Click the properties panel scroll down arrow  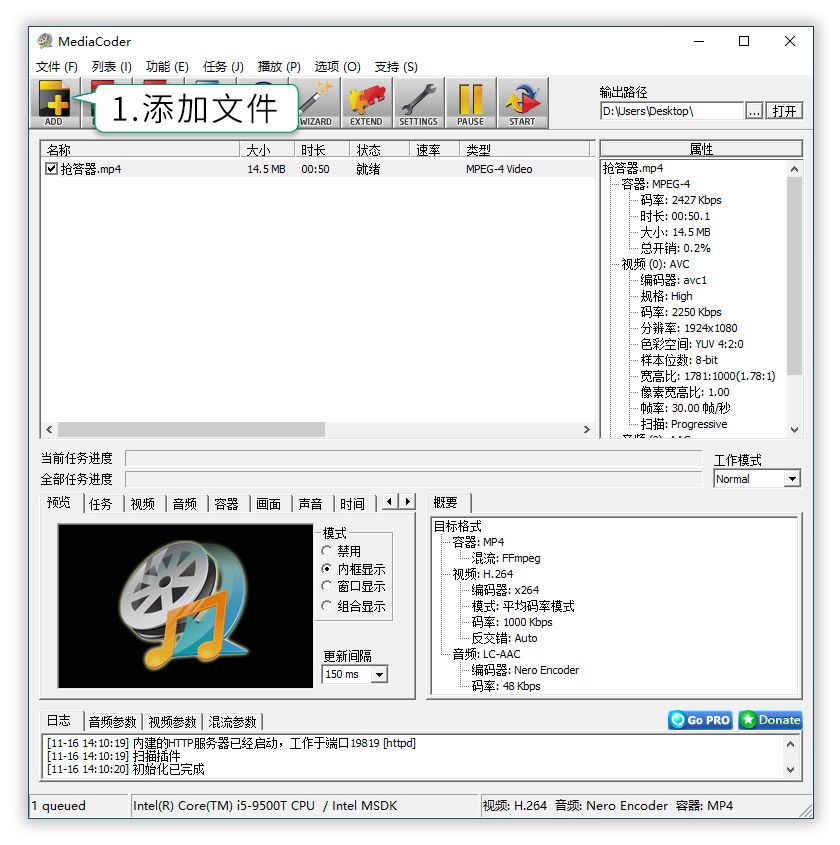click(794, 430)
